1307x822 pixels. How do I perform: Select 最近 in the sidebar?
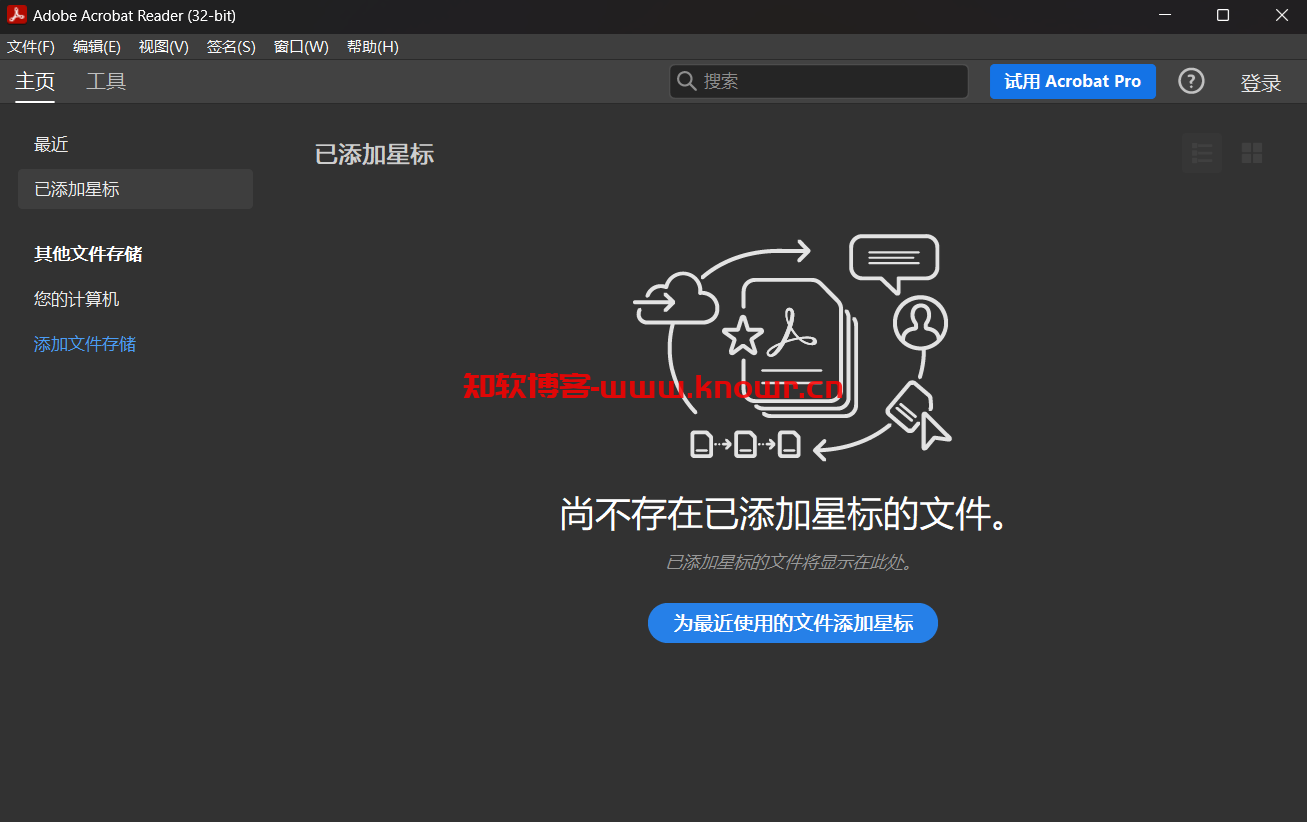coord(51,145)
